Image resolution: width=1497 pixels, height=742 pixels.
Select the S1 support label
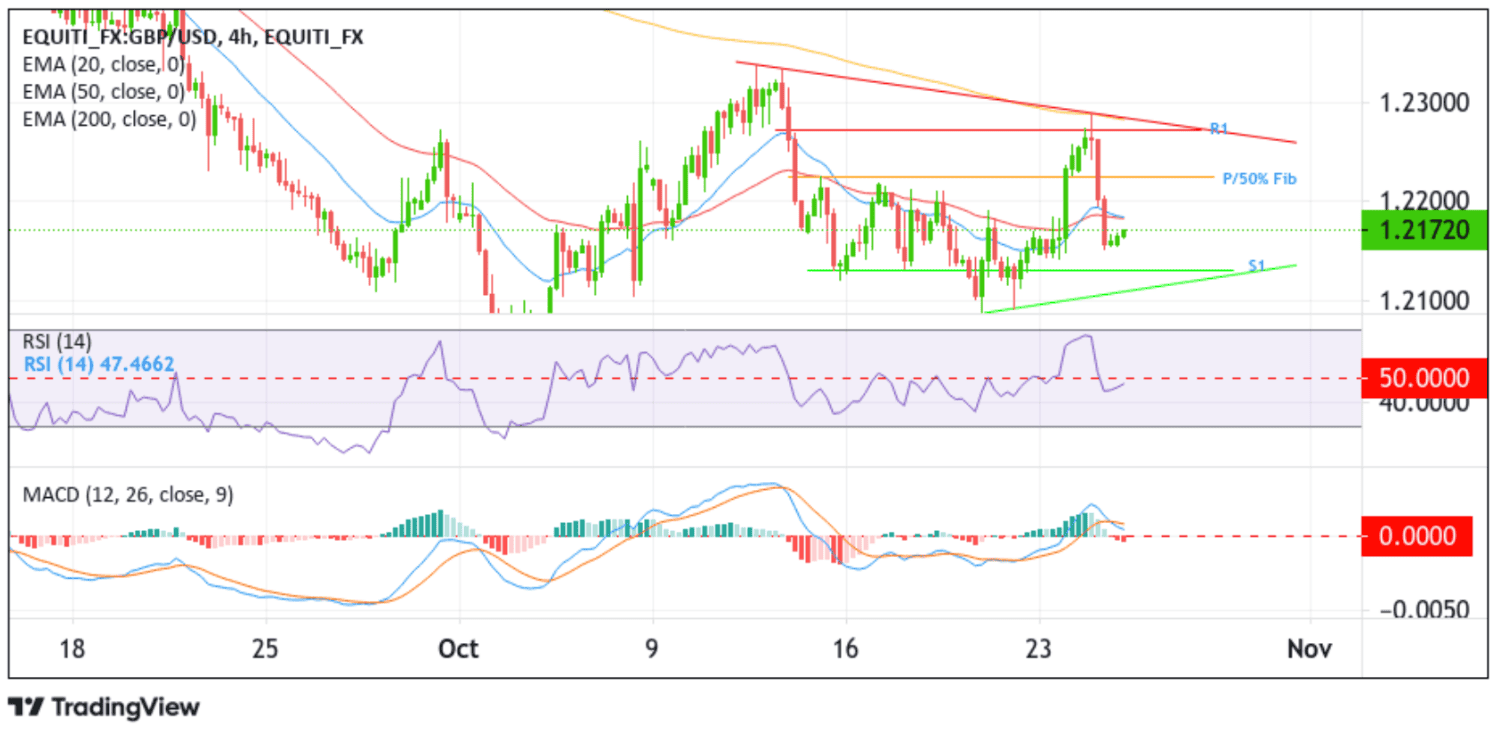(x=1257, y=266)
